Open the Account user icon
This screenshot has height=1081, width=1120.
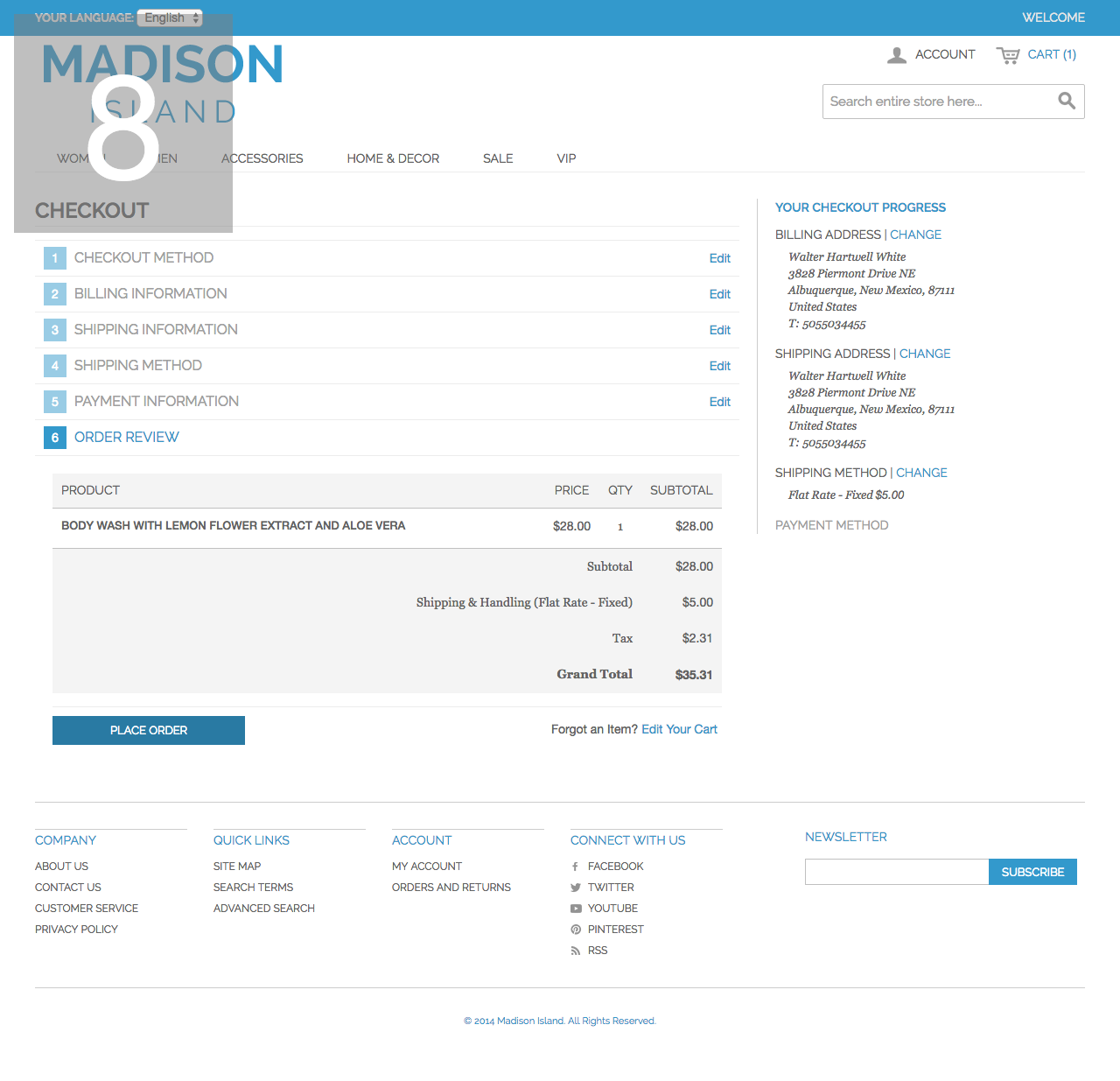tap(897, 55)
